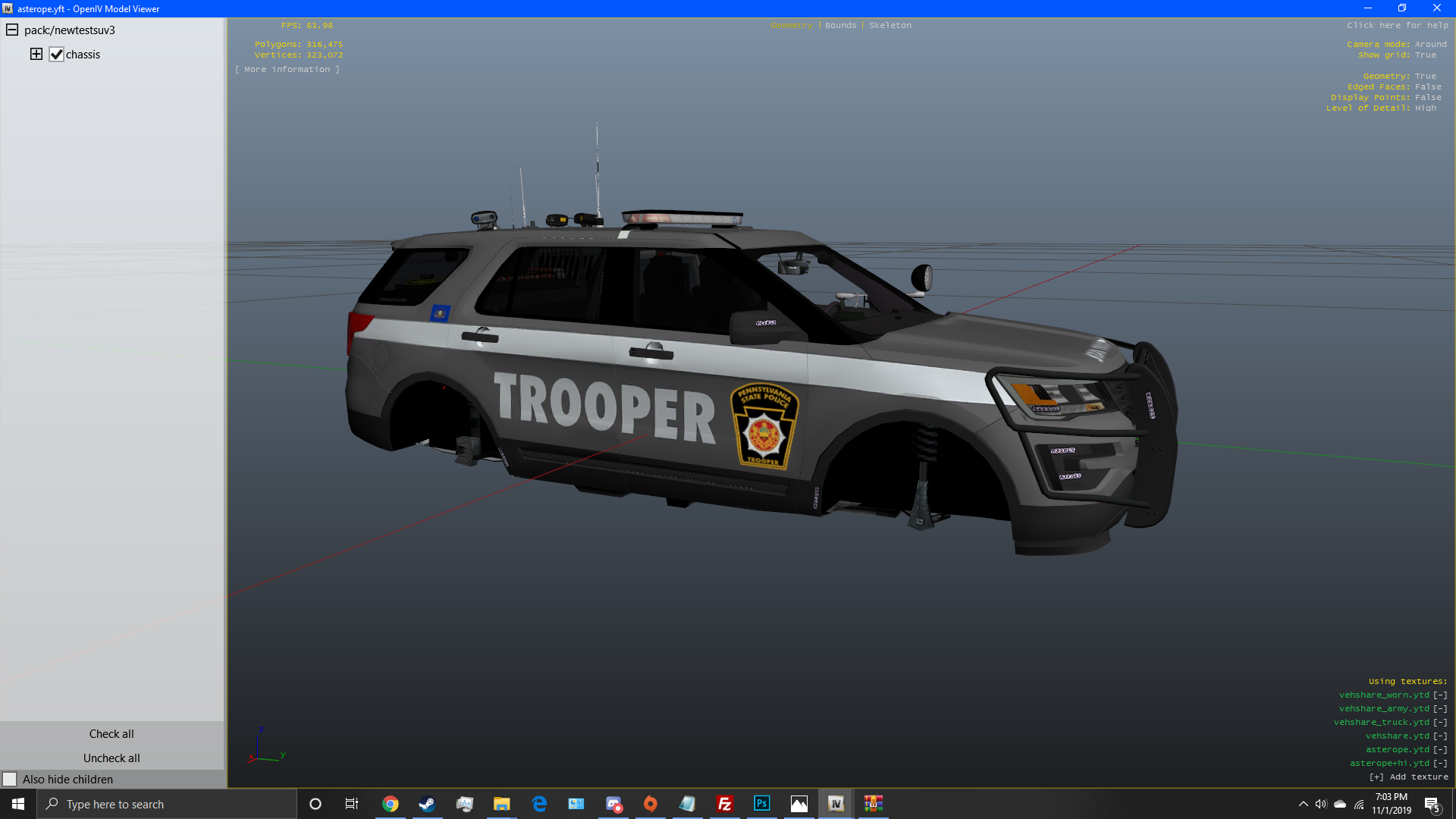Open Photoshop from the taskbar
Image resolution: width=1456 pixels, height=819 pixels.
click(761, 804)
